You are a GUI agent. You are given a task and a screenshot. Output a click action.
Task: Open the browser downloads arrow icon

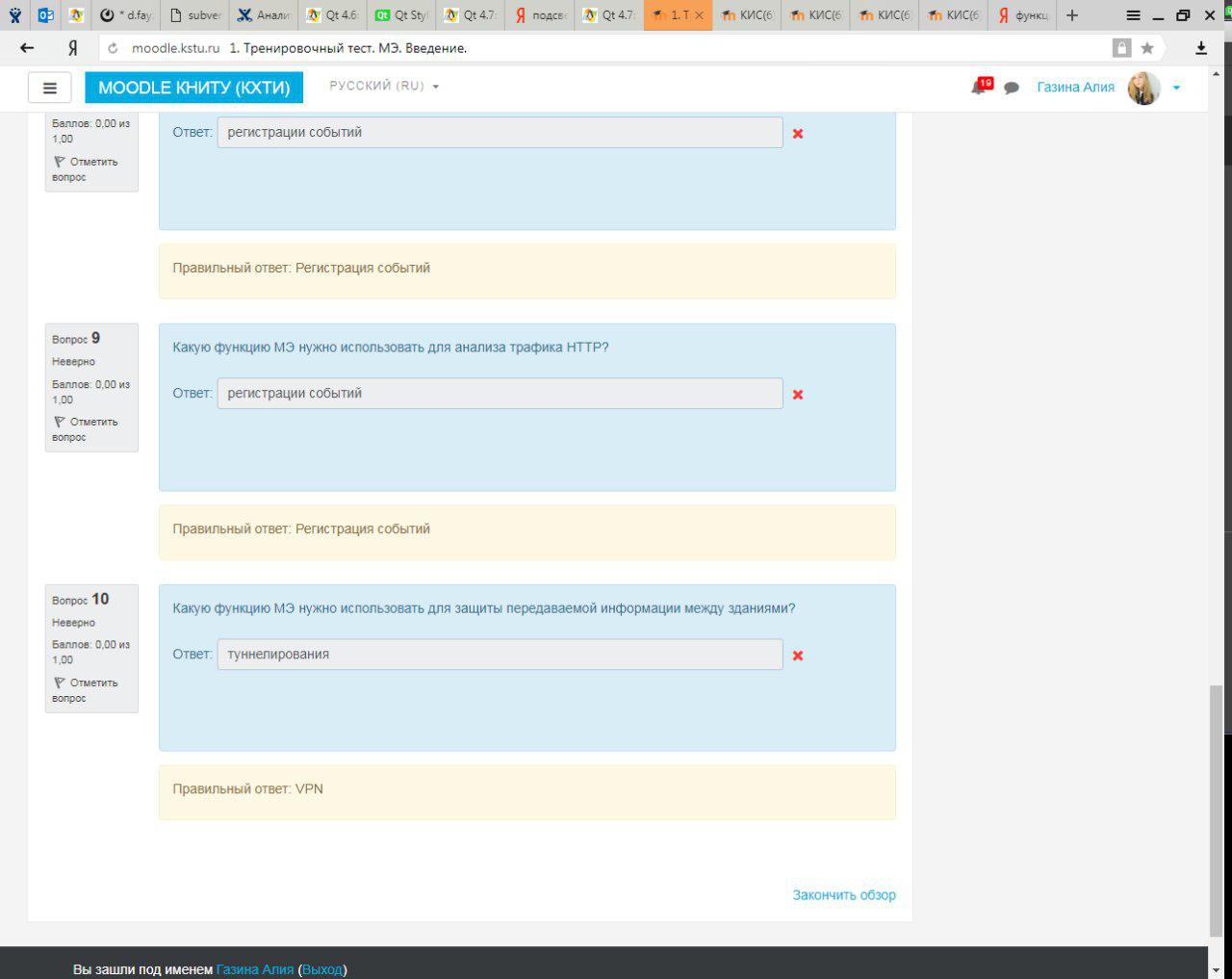[x=1201, y=48]
